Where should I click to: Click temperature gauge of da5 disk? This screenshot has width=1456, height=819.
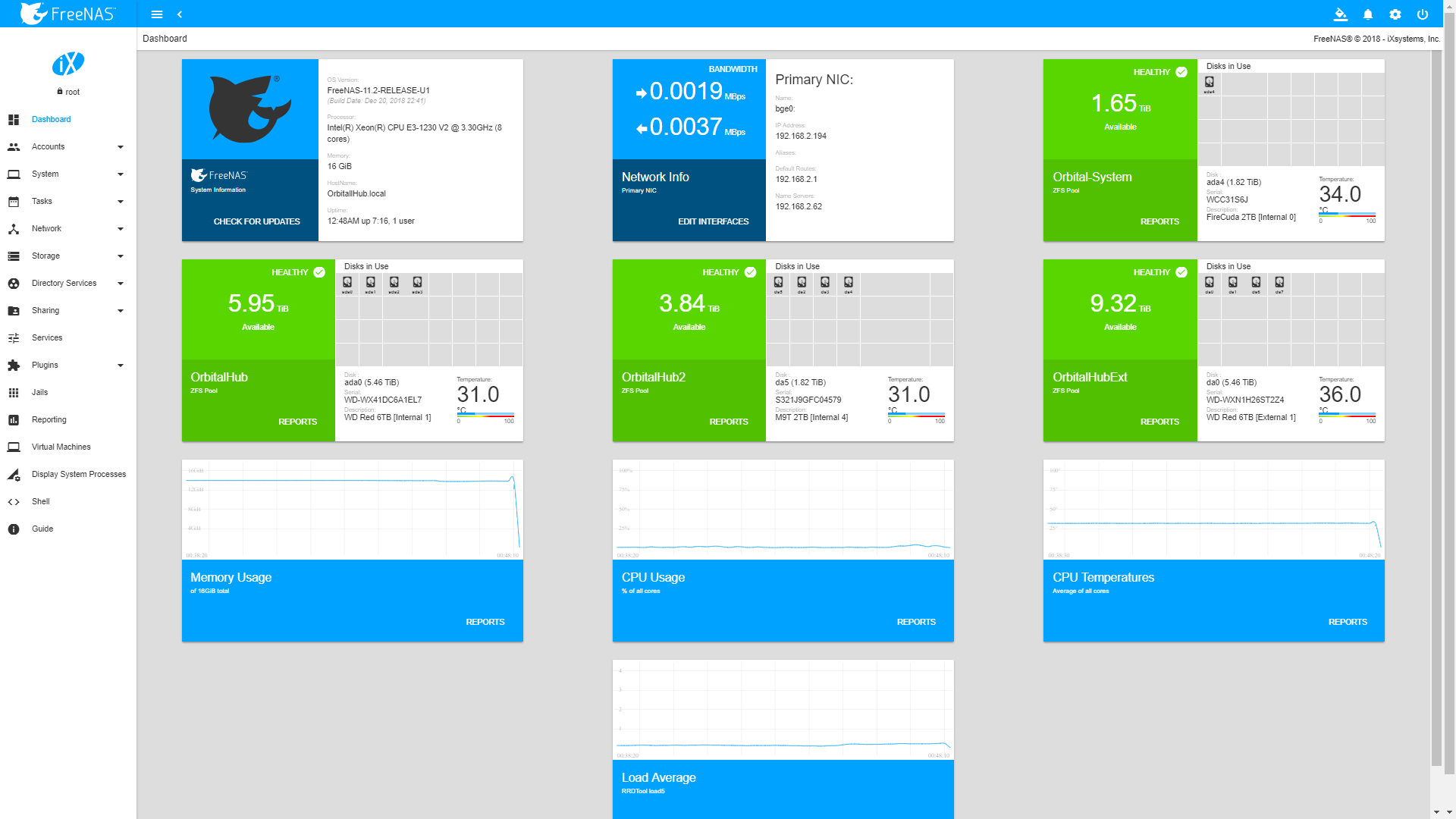(x=916, y=416)
